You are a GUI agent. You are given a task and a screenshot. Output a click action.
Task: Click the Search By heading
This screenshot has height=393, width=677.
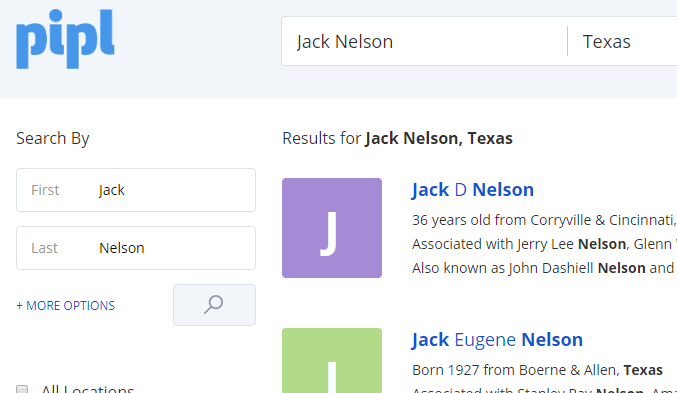(53, 139)
